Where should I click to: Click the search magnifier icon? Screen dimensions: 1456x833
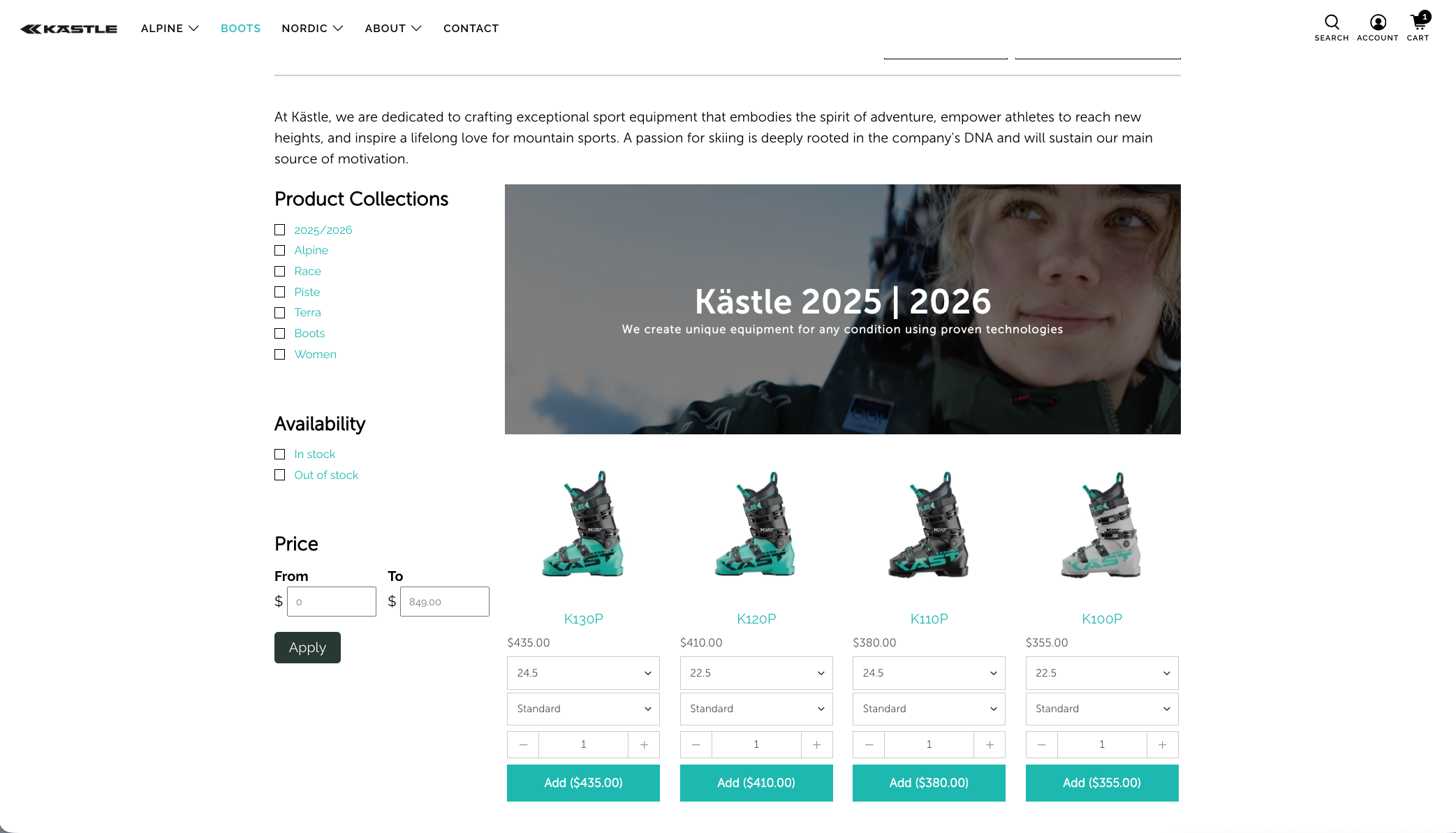click(x=1331, y=22)
